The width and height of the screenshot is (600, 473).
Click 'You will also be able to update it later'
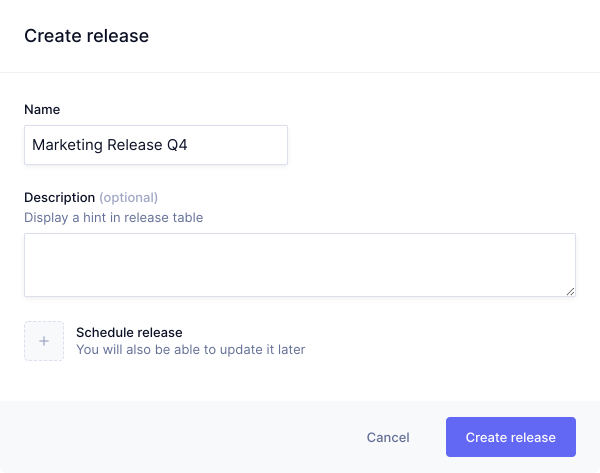pos(190,350)
